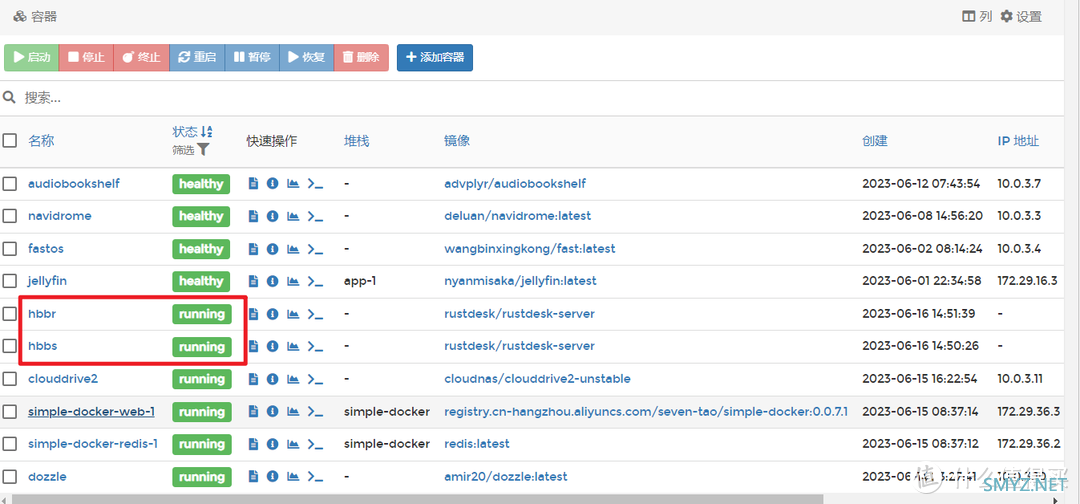Select the simple-docker-web-1 checkbox
The image size is (1080, 504).
click(10, 412)
